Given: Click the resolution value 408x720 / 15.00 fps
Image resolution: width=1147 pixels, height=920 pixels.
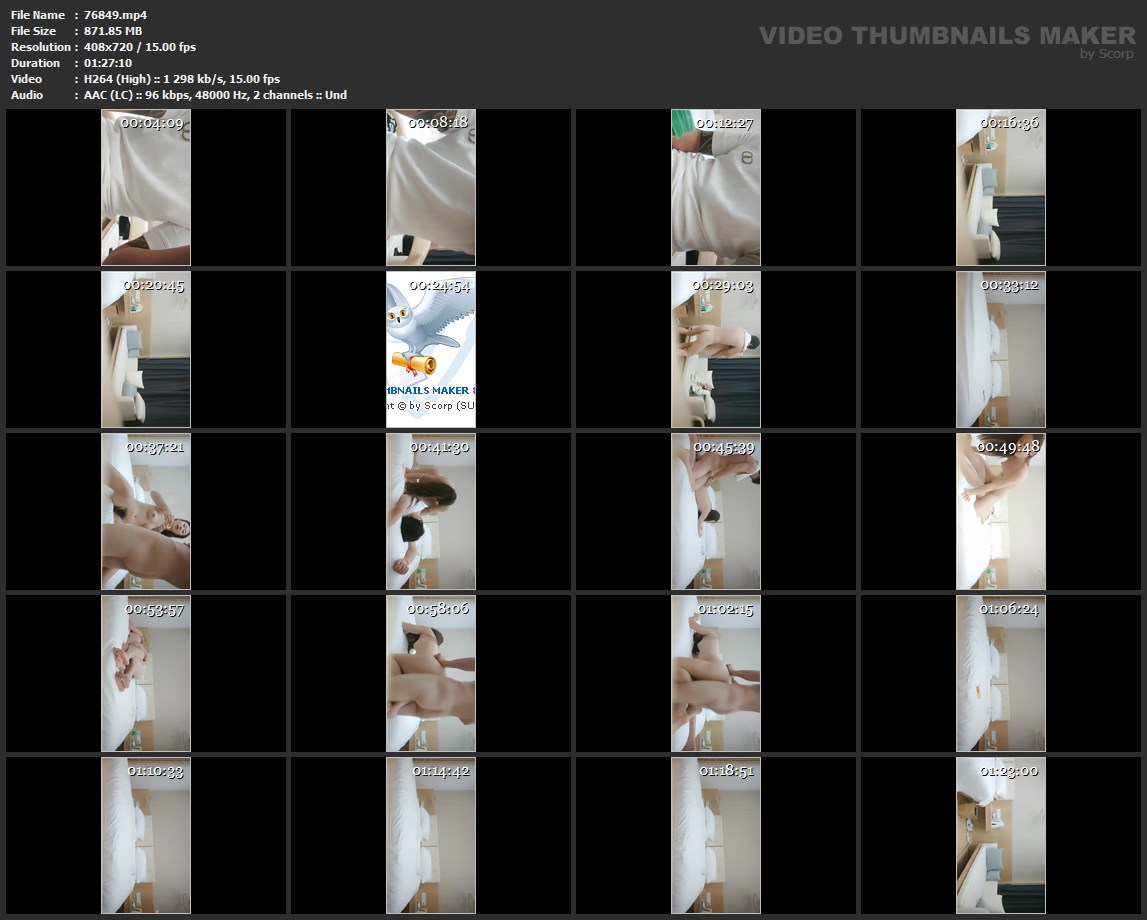Looking at the screenshot, I should pos(140,47).
